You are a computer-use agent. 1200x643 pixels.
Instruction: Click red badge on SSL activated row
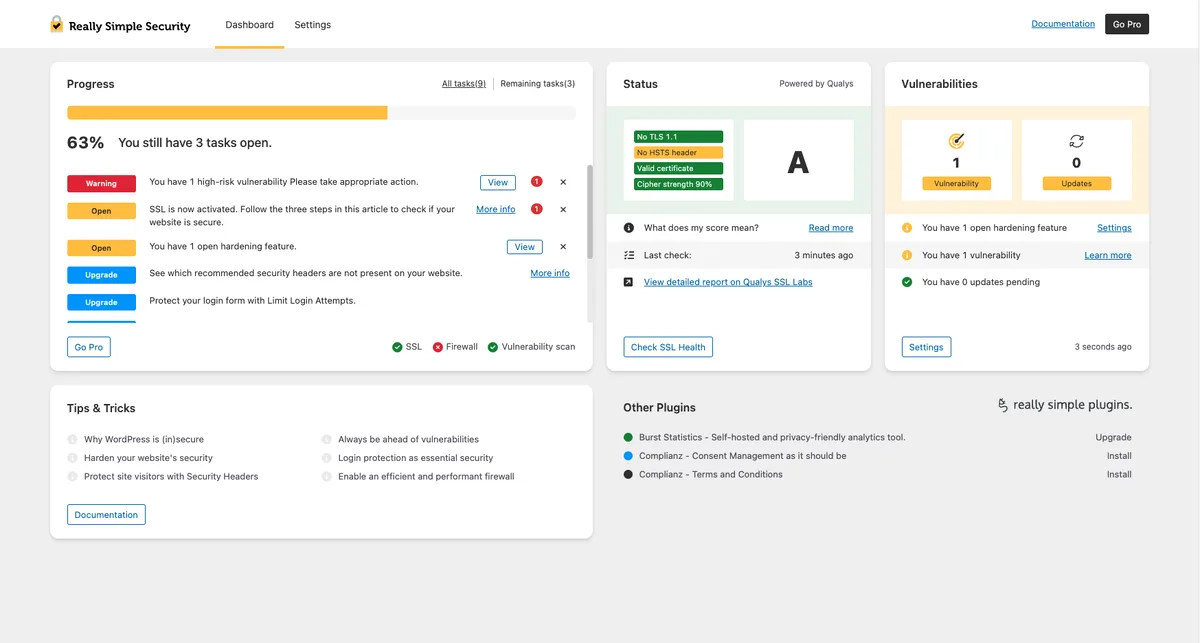pos(537,209)
